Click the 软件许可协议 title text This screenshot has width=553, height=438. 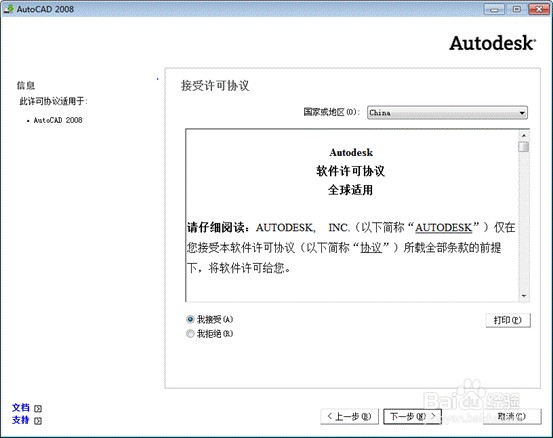pos(351,171)
